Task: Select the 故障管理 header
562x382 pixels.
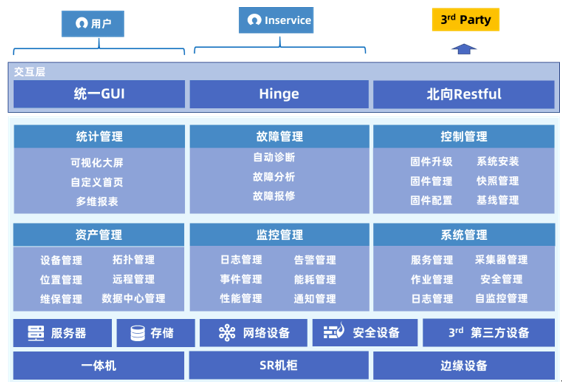Action: pos(279,136)
